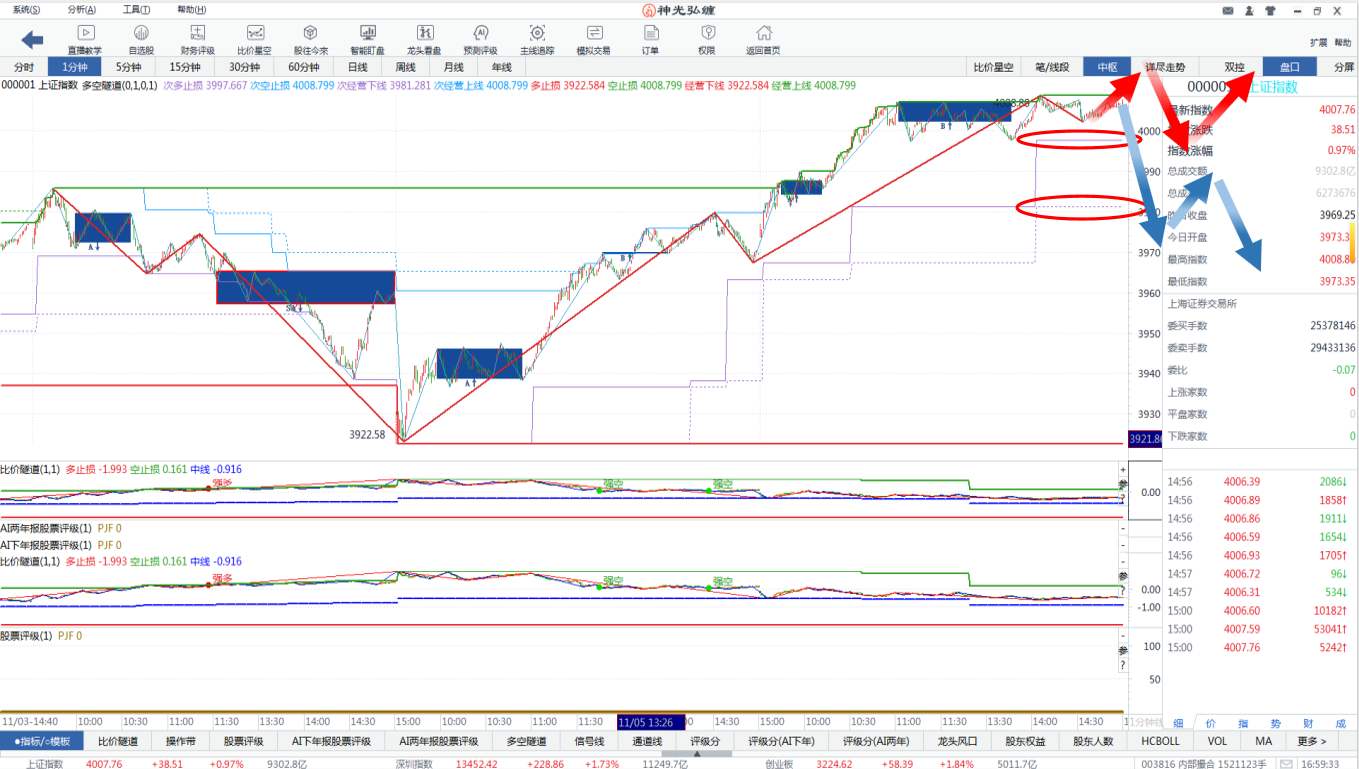Toggle the 中枢 display button
This screenshot has height=769, width=1359.
click(1107, 67)
